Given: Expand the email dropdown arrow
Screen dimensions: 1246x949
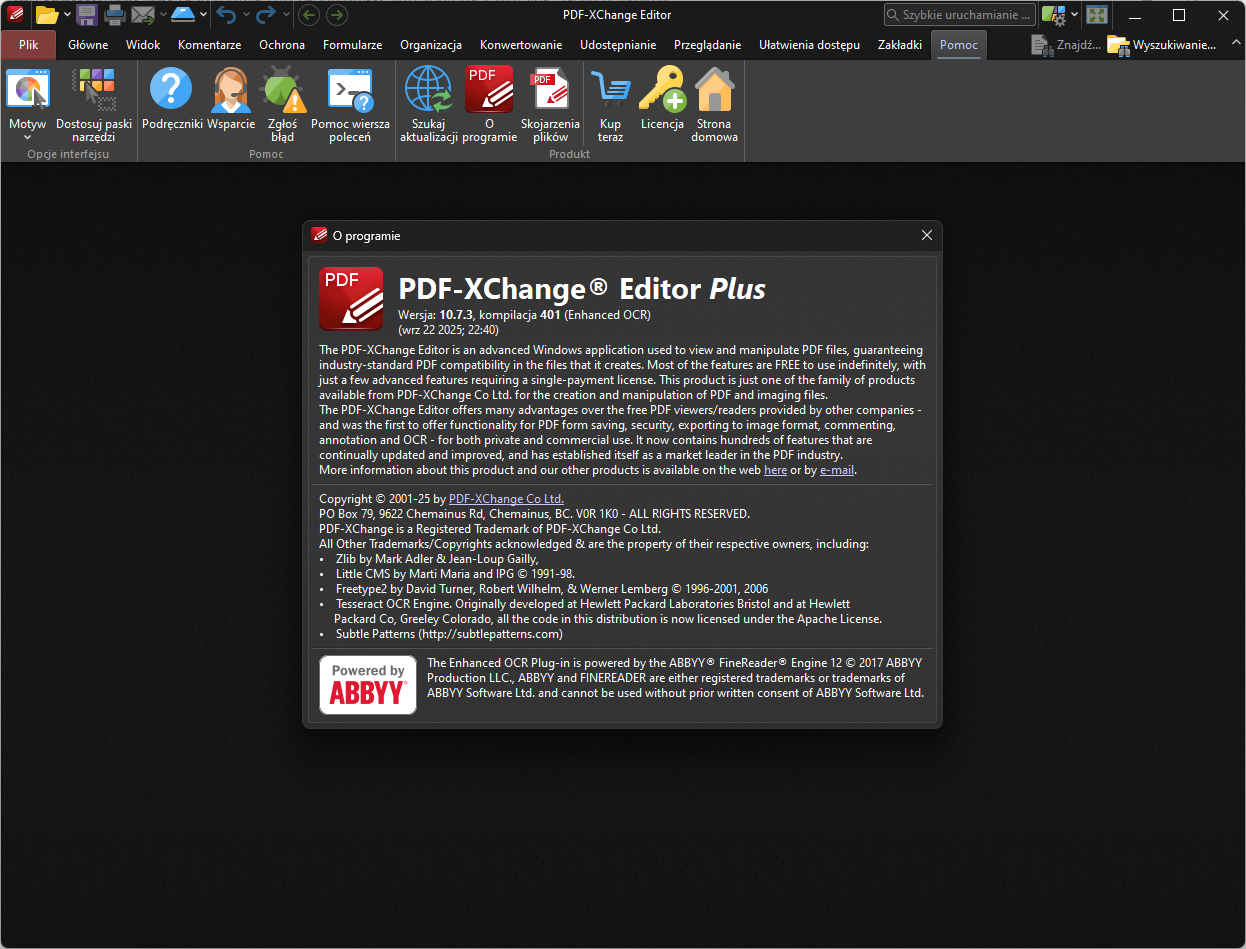Looking at the screenshot, I should pyautogui.click(x=161, y=14).
